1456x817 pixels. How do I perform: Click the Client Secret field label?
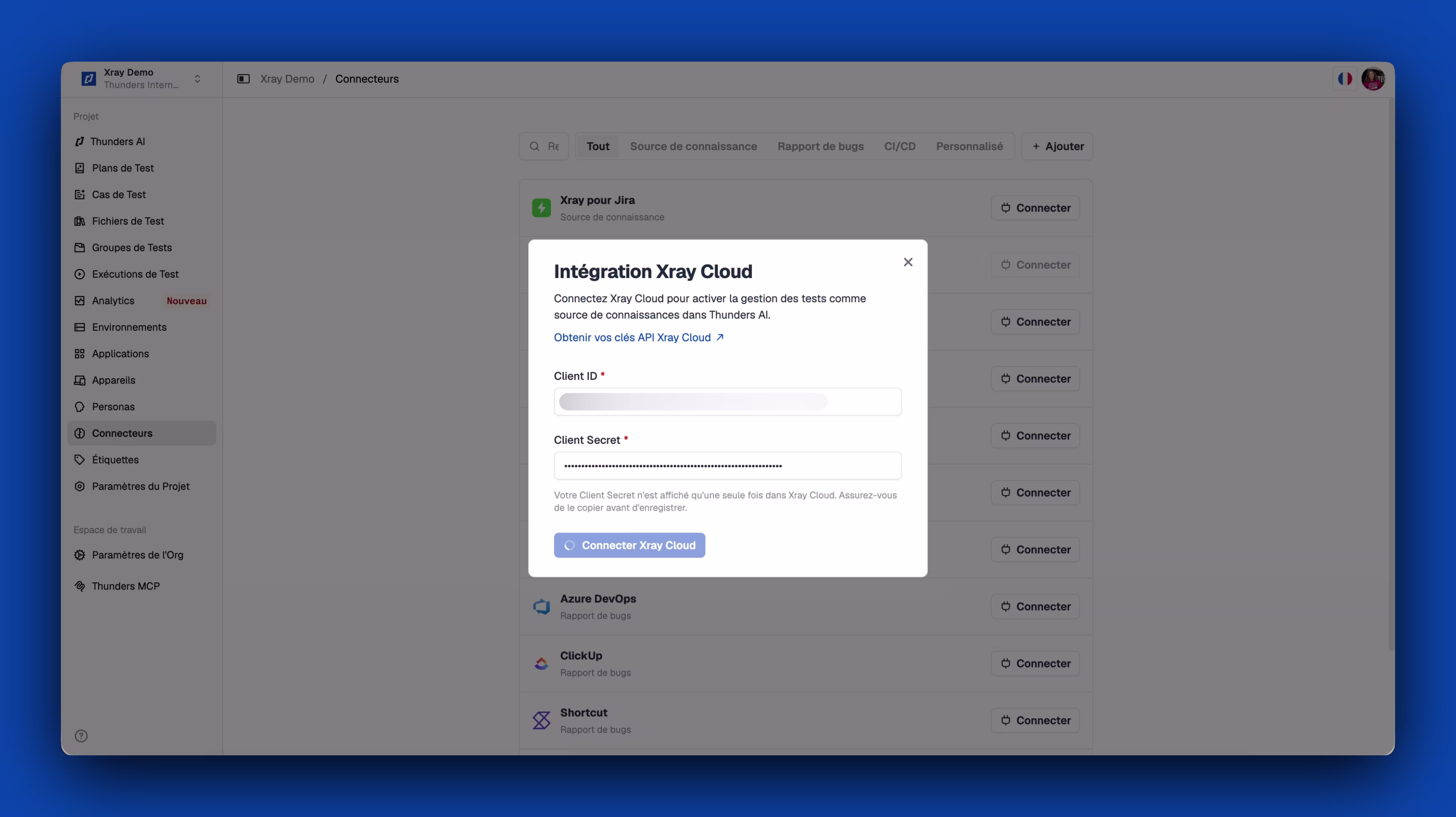point(587,440)
